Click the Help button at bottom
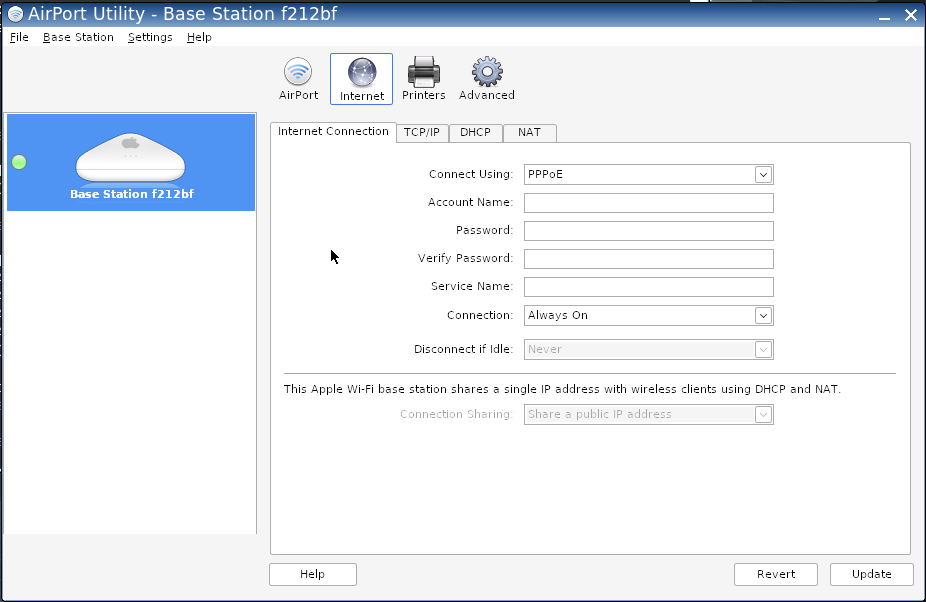This screenshot has width=926, height=602. pos(312,574)
